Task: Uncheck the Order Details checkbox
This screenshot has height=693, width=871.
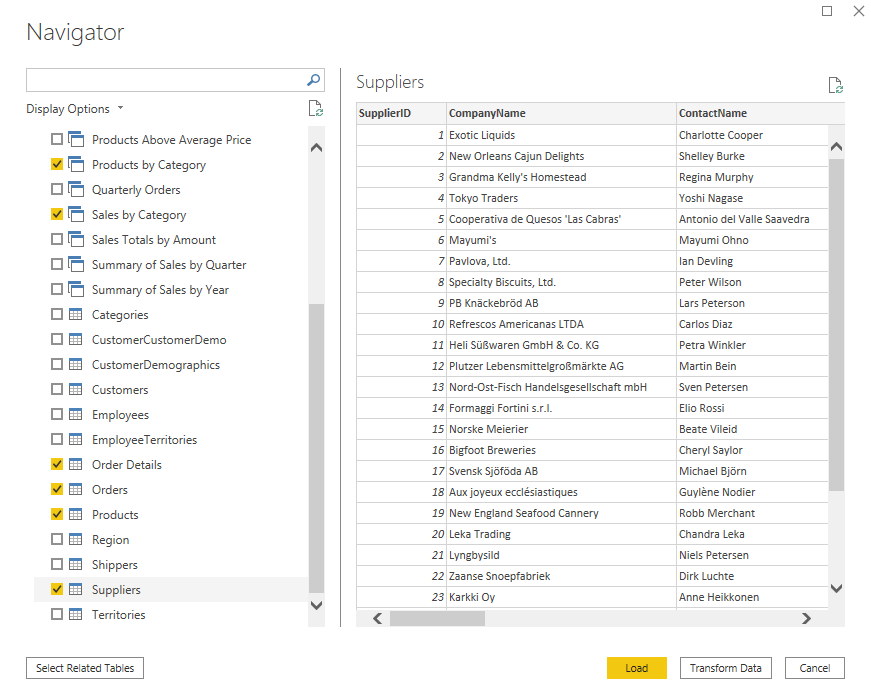Action: pos(57,464)
